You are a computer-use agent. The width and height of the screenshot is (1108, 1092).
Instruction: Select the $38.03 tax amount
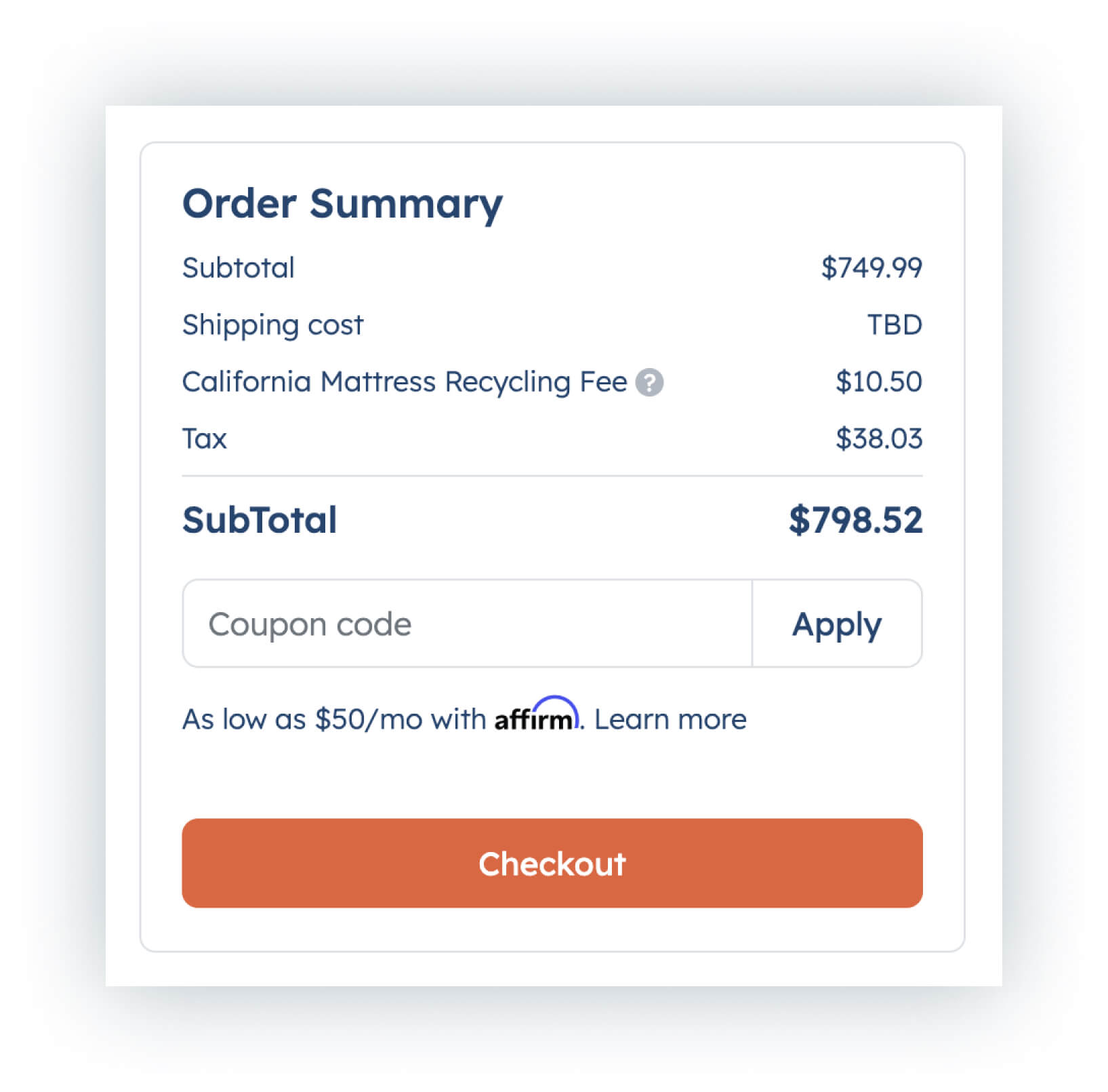coord(878,439)
